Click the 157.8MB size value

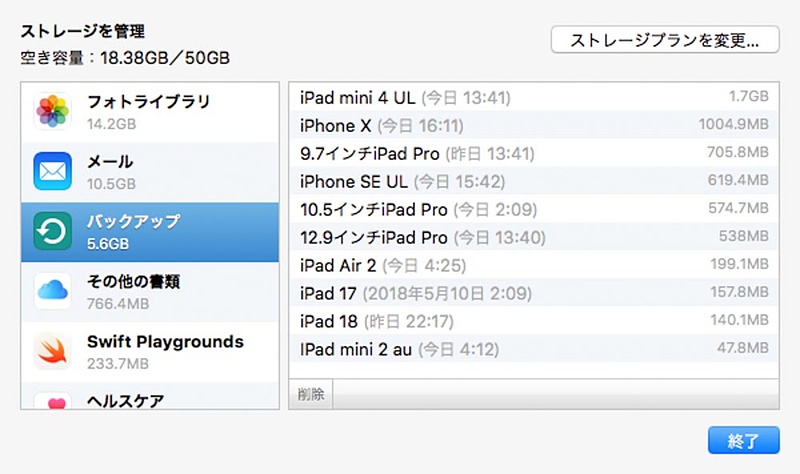point(739,292)
